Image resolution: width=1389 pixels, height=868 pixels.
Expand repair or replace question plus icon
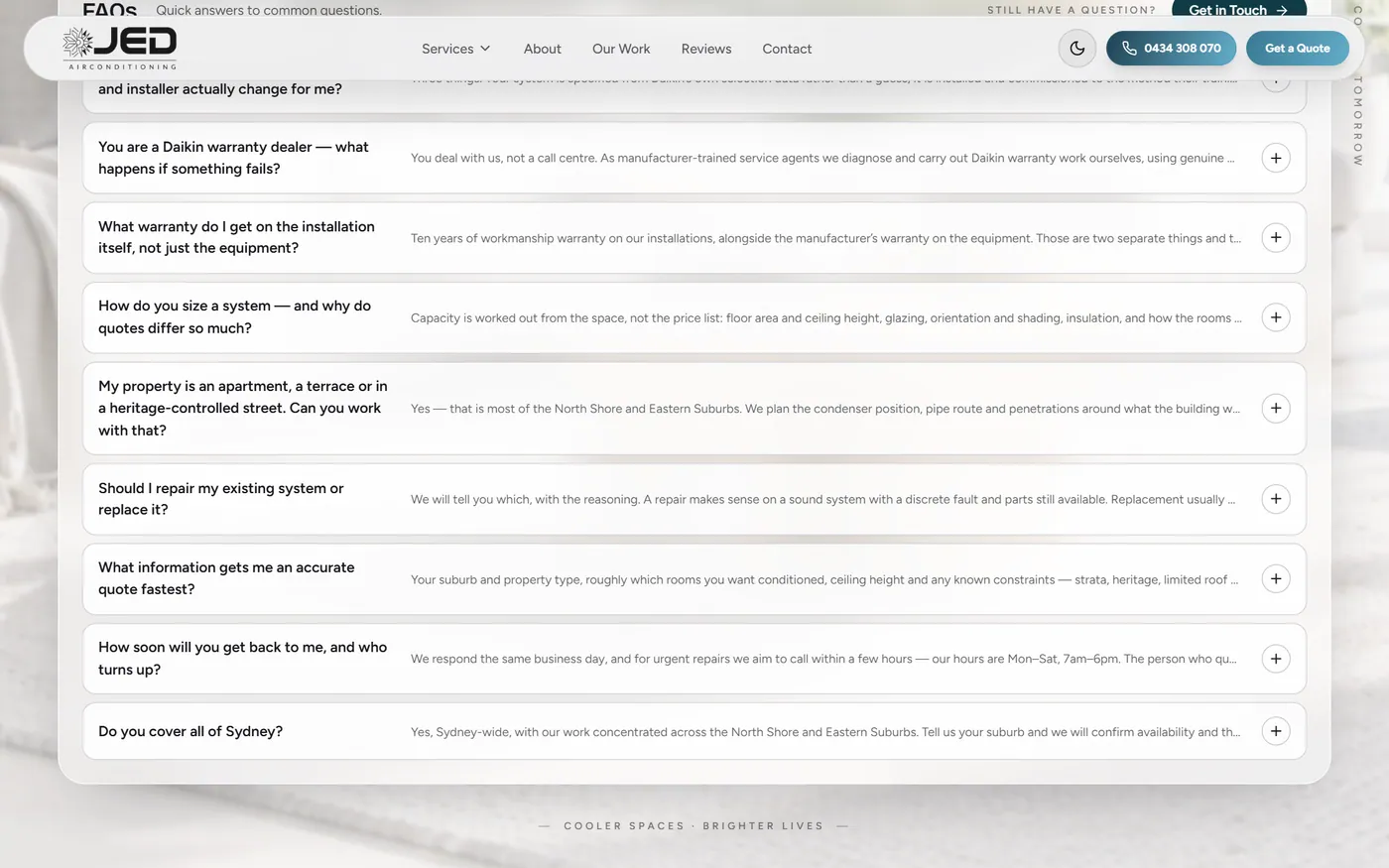coord(1276,499)
